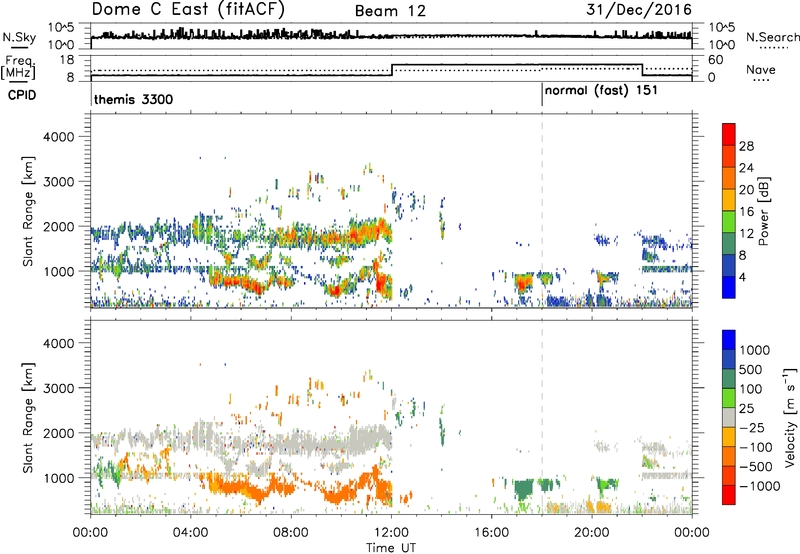Click the 'Nave' legend label

[760, 69]
